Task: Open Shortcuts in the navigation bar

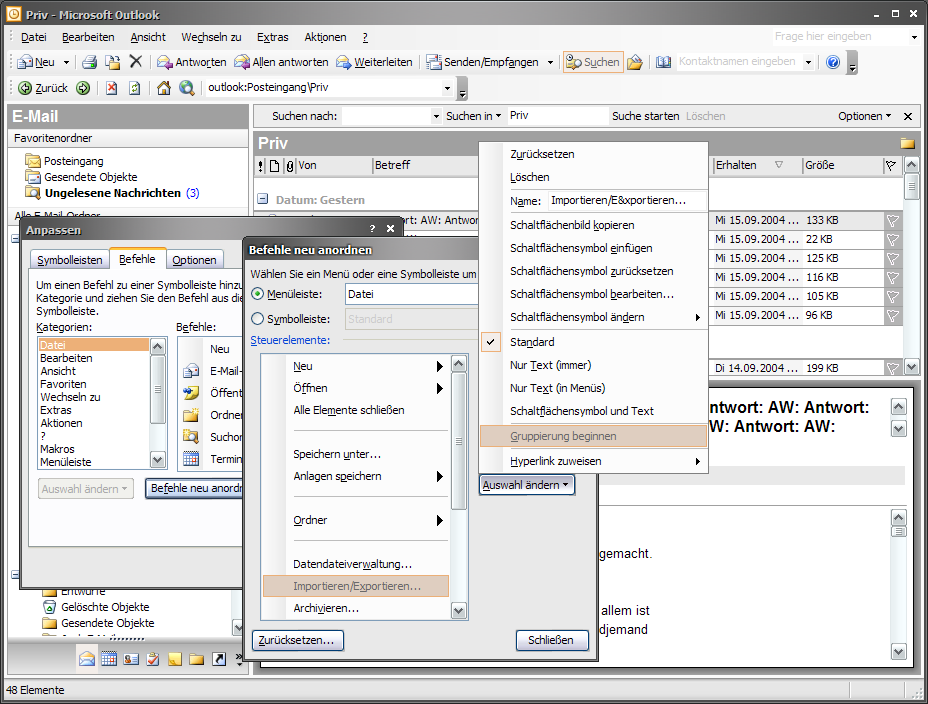Action: pyautogui.click(x=218, y=658)
